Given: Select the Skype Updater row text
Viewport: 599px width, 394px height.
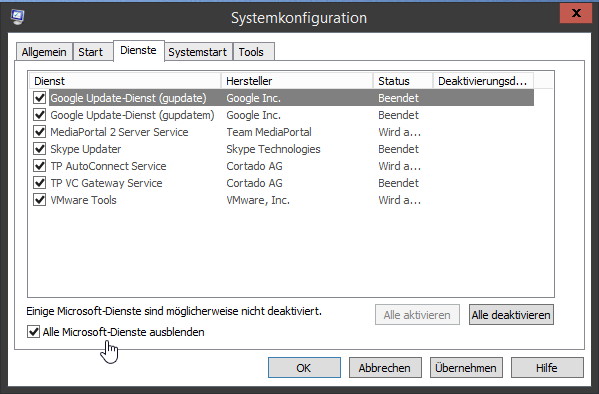Looking at the screenshot, I should pos(86,149).
